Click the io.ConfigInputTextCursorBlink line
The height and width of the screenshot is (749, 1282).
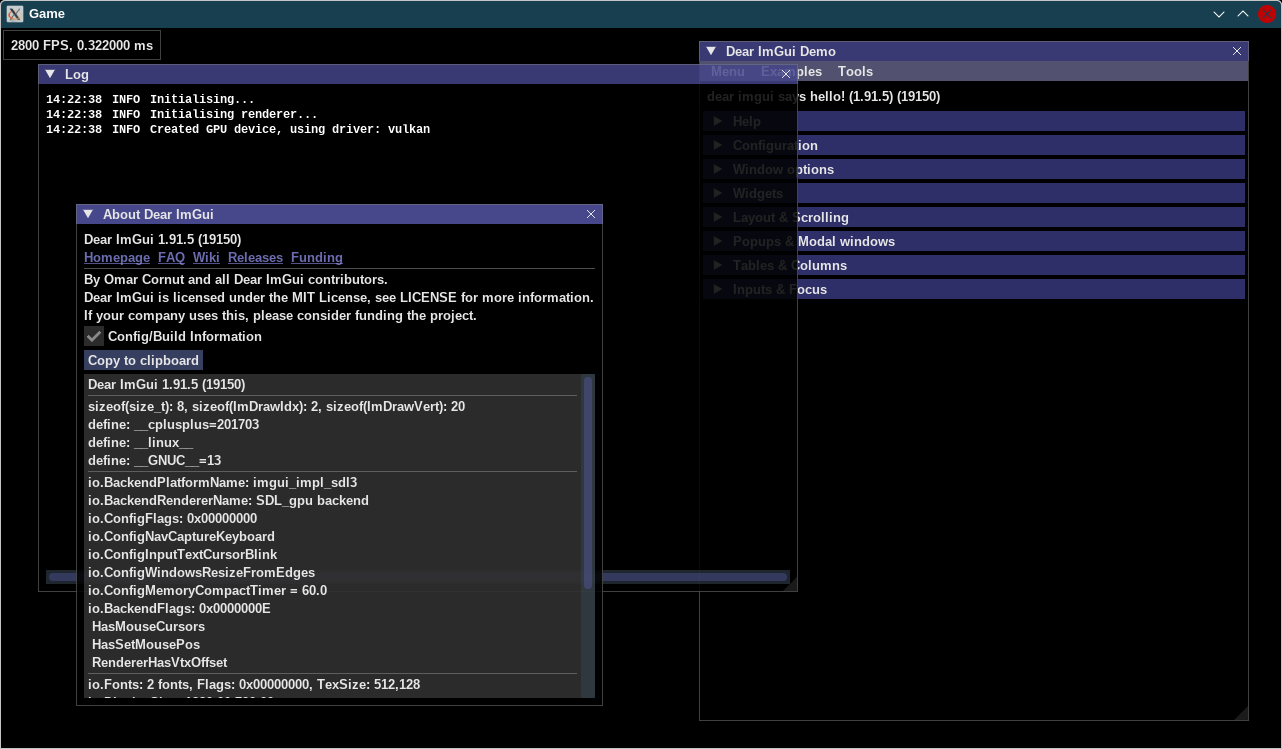coord(183,554)
